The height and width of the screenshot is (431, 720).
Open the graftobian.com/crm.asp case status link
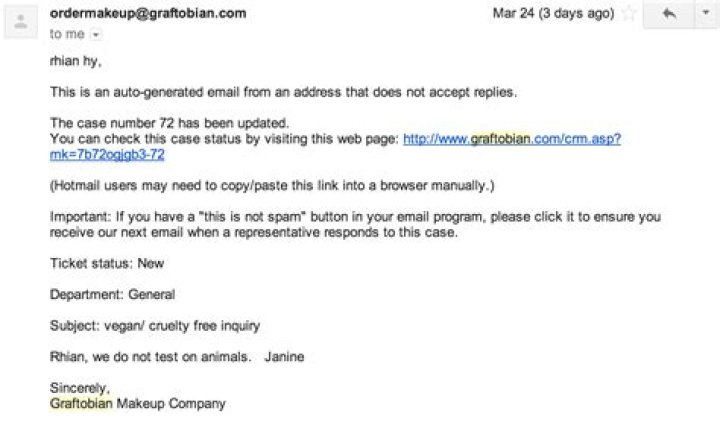click(511, 139)
